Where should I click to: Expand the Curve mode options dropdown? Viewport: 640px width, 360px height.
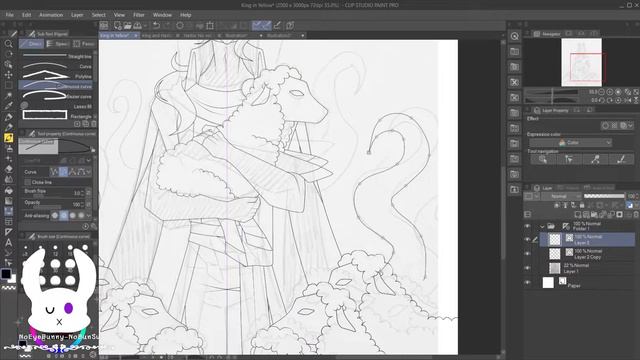89,172
